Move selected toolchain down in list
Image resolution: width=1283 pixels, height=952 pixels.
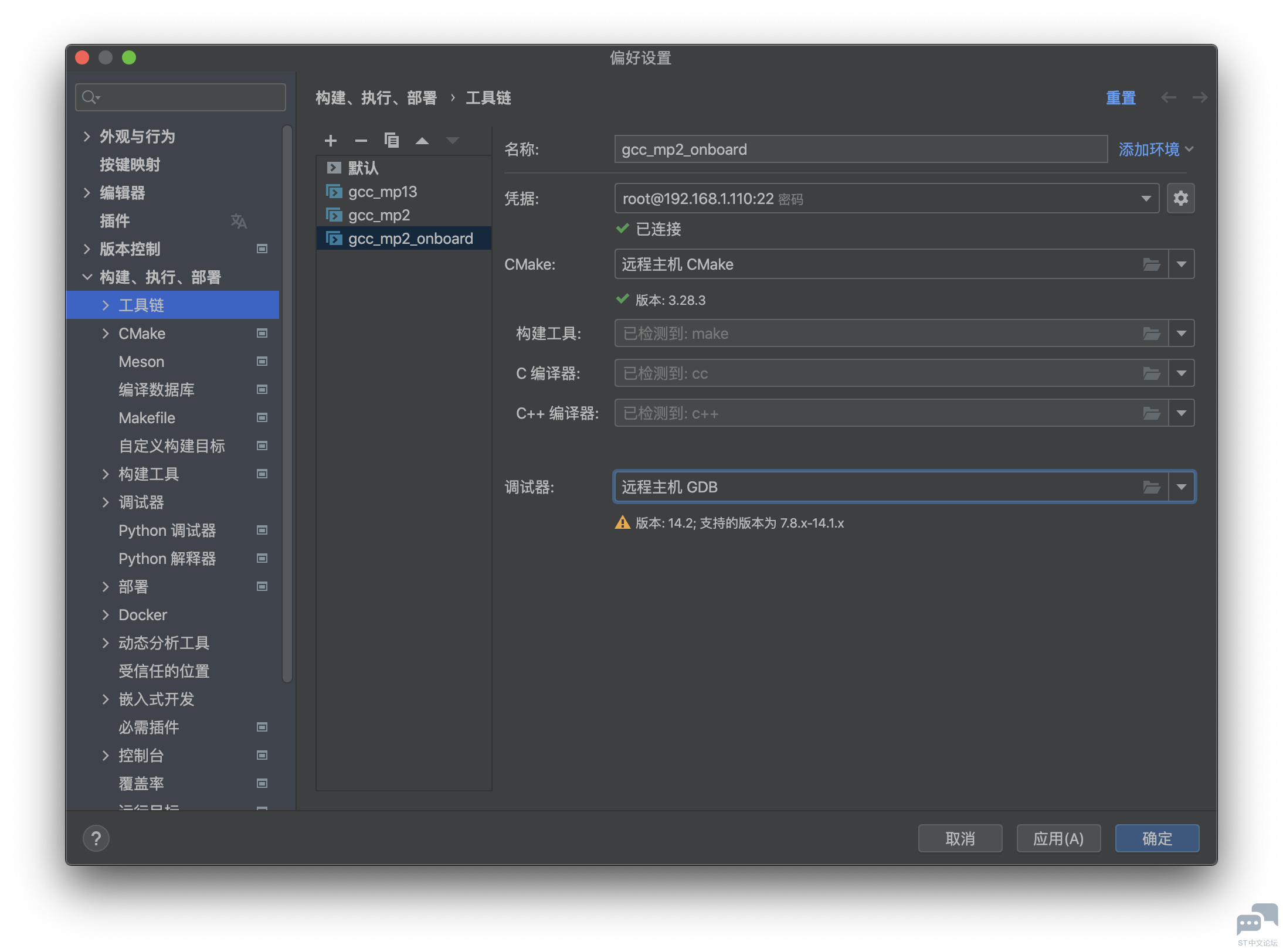(x=453, y=141)
